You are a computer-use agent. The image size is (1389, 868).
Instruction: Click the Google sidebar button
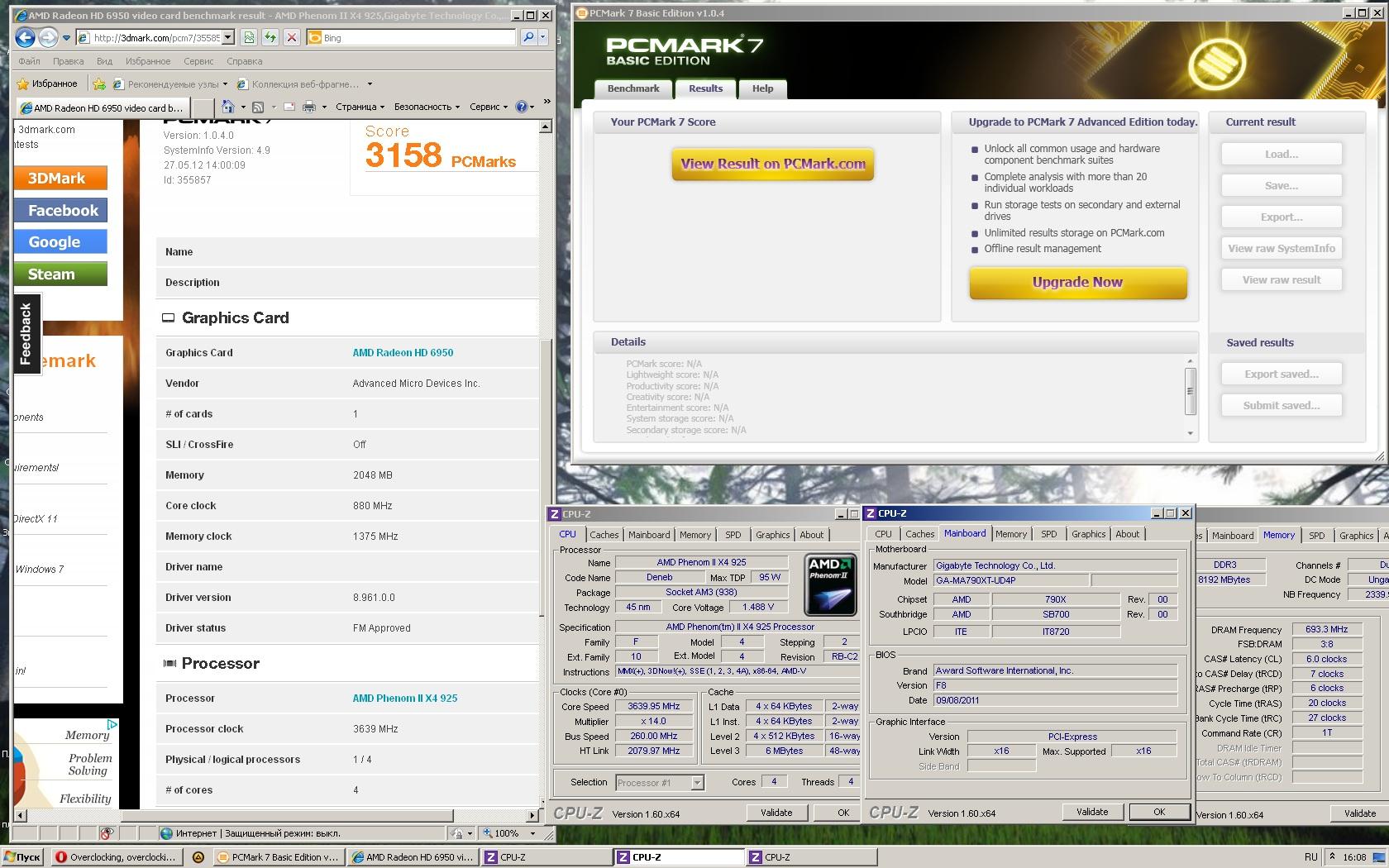[60, 241]
